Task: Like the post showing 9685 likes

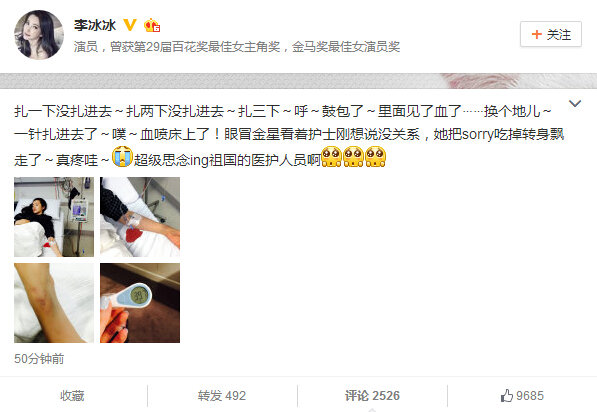Action: (x=522, y=396)
